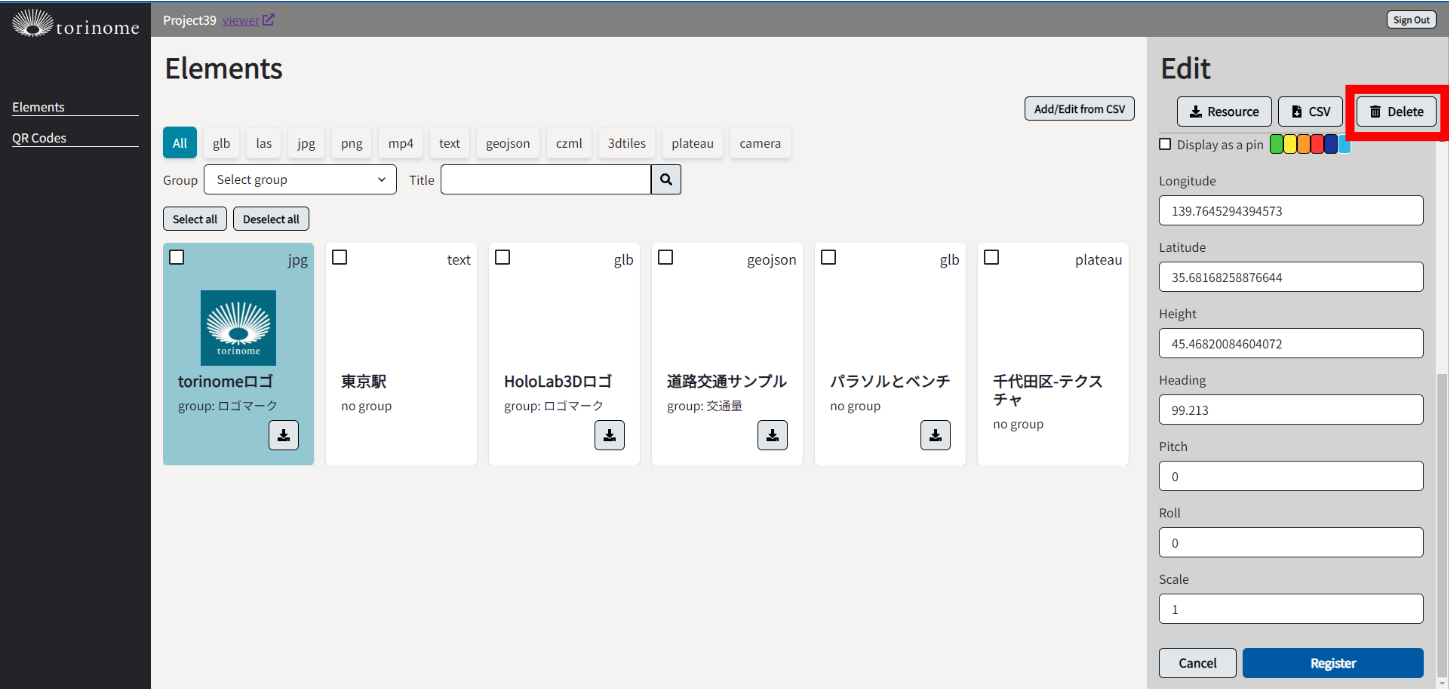
Task: Tick the checkbox on the 東京駅 card
Action: coord(340,258)
